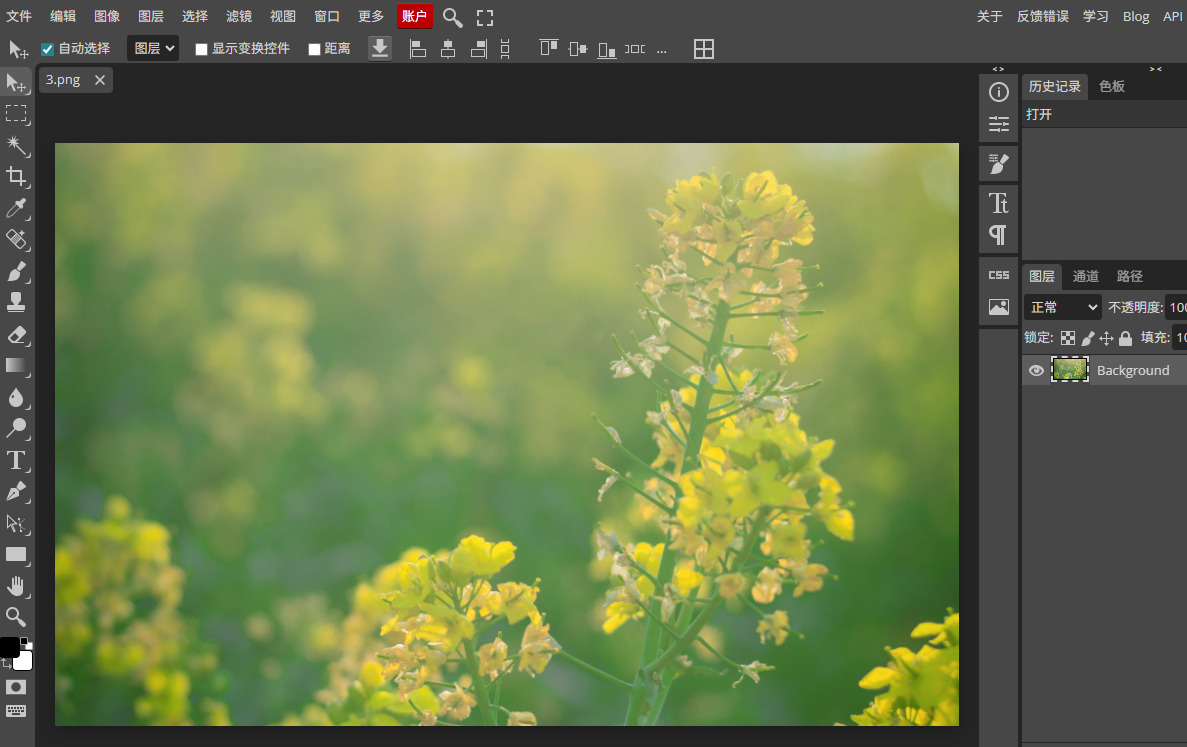Pick the Eyedropper tool

pos(16,208)
